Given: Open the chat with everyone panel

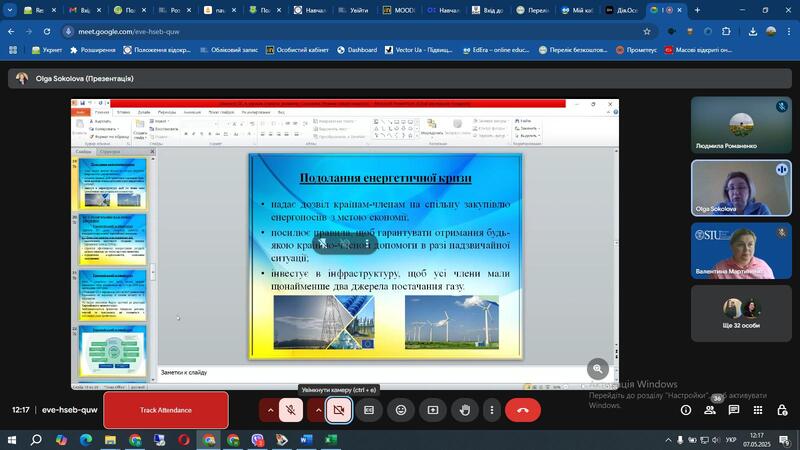Looking at the screenshot, I should point(734,410).
